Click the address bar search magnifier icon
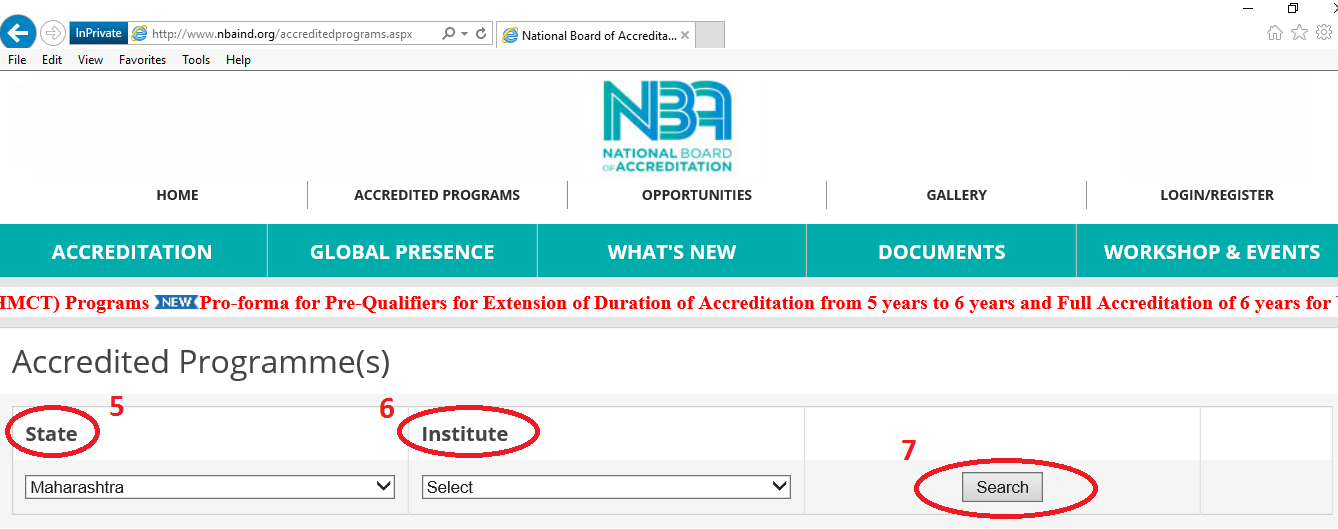 pyautogui.click(x=448, y=33)
